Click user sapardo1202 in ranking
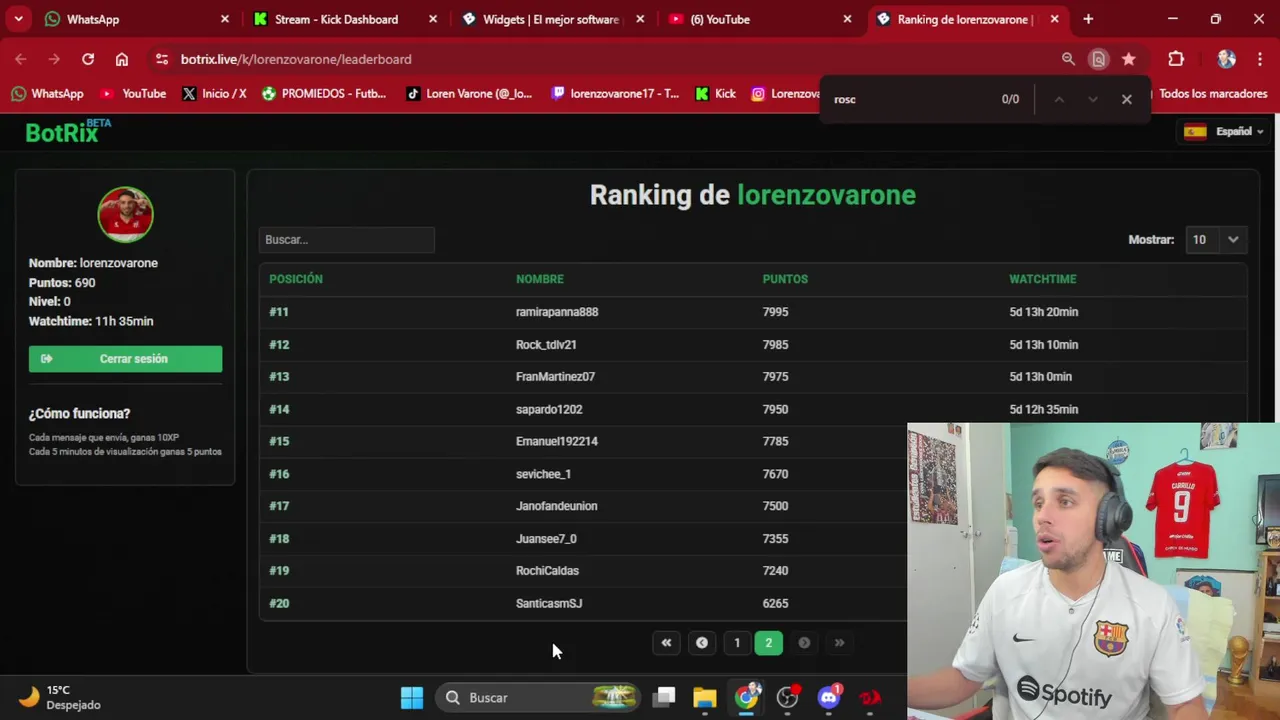Screen dimensions: 1280x720 [549, 409]
